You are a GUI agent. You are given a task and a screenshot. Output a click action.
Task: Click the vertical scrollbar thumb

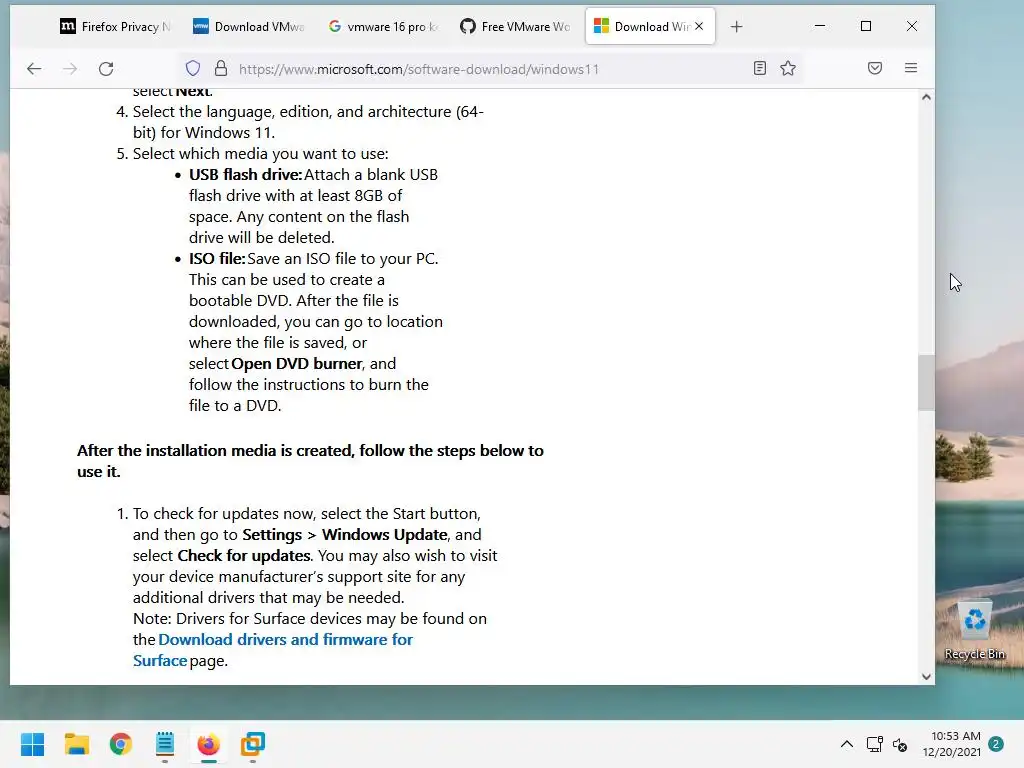[x=926, y=383]
